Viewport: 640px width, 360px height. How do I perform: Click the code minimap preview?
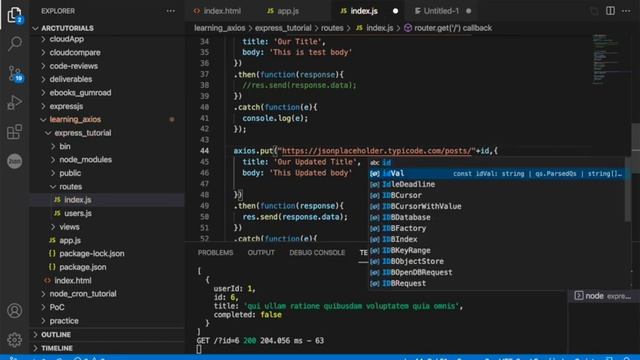pyautogui.click(x=607, y=60)
